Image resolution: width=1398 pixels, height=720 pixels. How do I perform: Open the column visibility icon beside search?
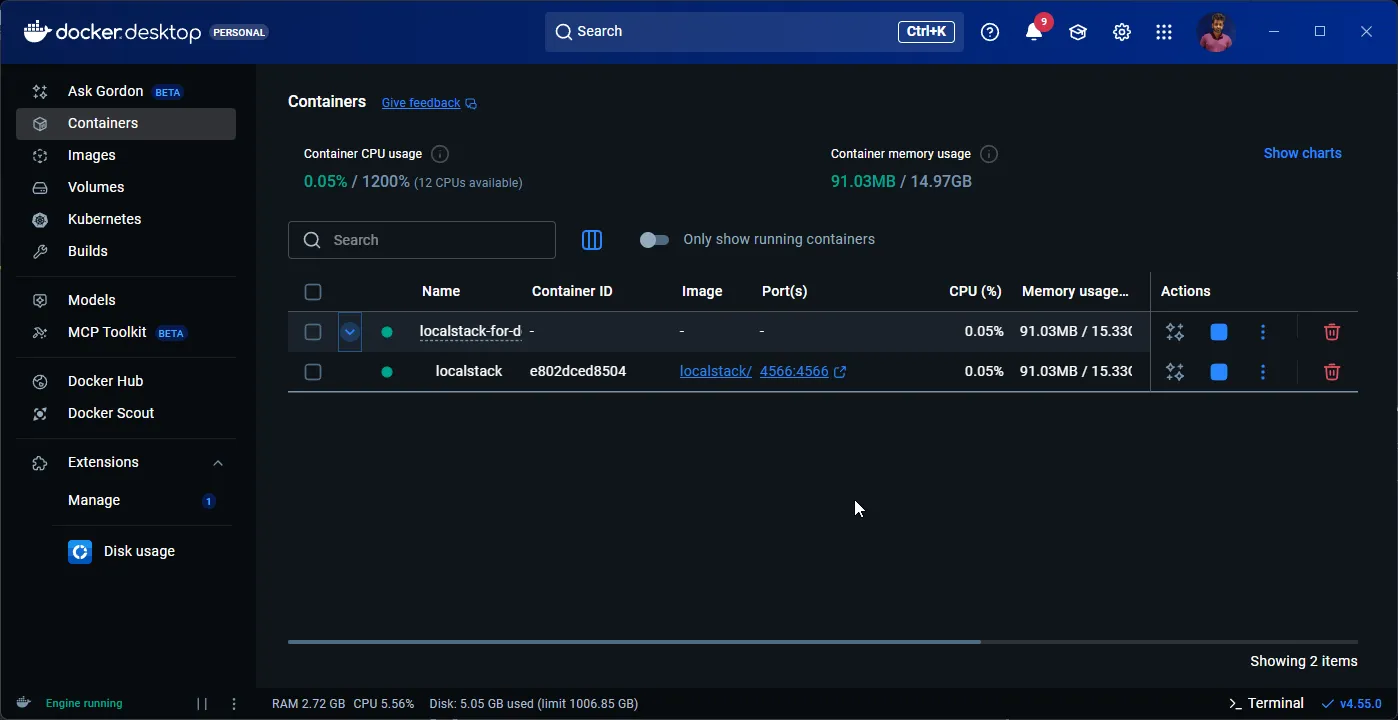point(591,240)
